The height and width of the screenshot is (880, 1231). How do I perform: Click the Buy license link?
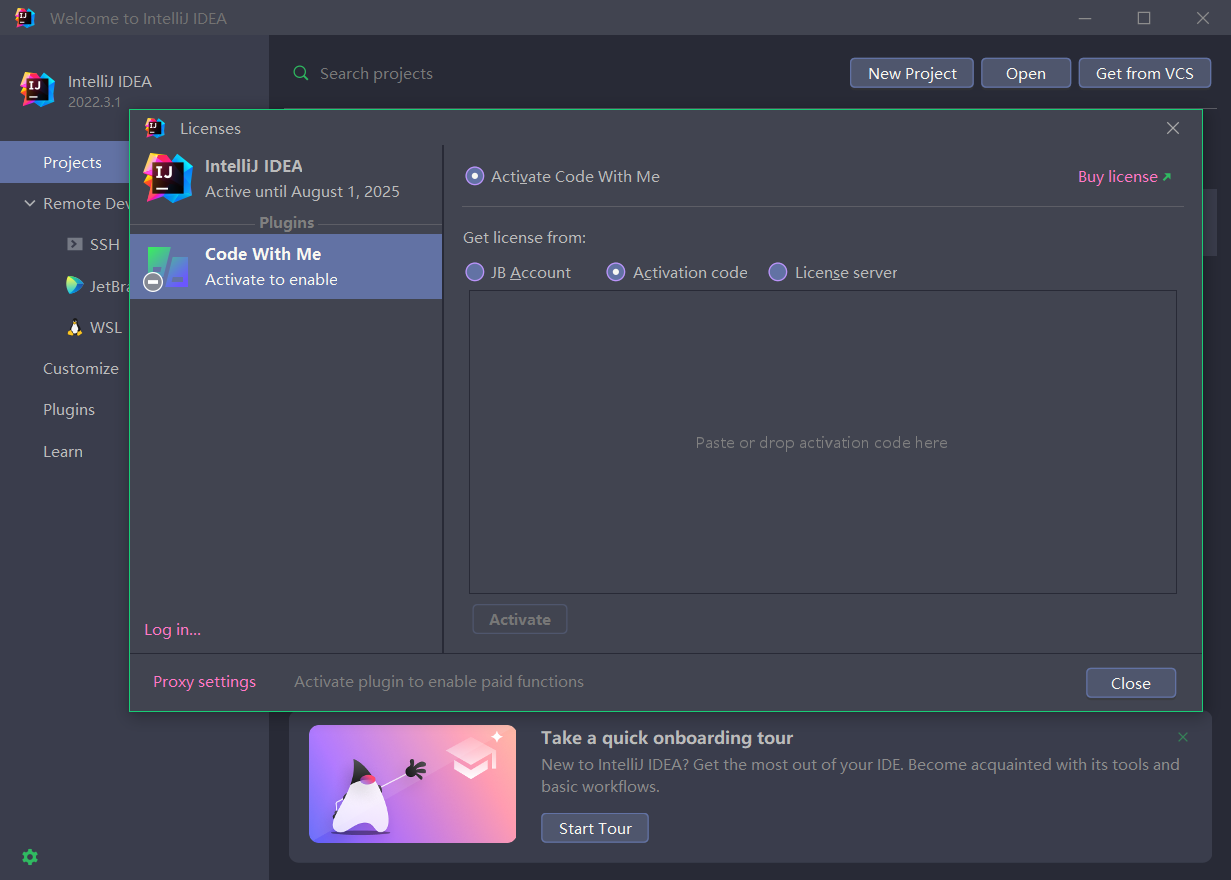tap(1124, 176)
